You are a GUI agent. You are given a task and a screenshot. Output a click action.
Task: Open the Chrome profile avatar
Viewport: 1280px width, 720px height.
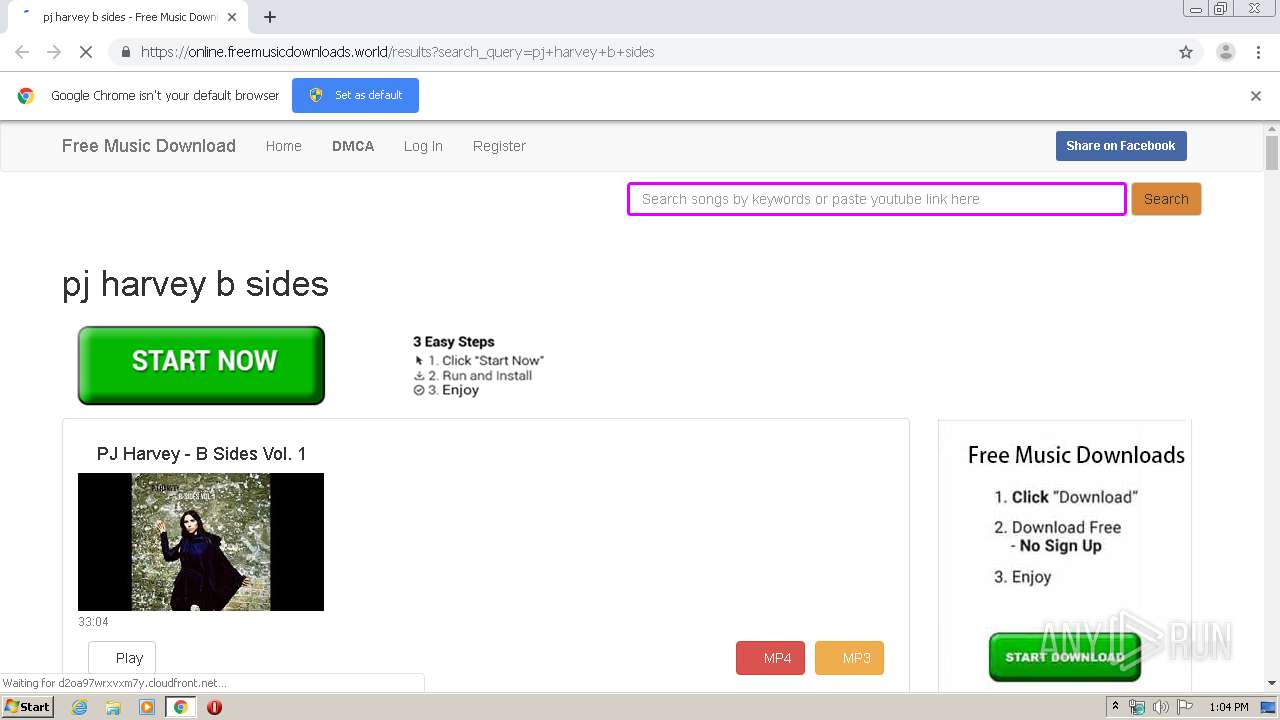tap(1225, 52)
